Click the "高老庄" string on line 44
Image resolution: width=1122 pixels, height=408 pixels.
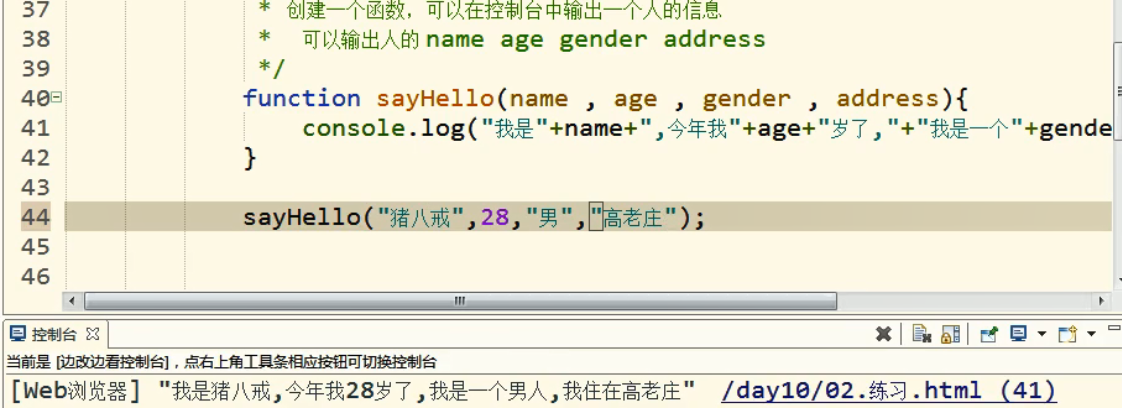633,218
